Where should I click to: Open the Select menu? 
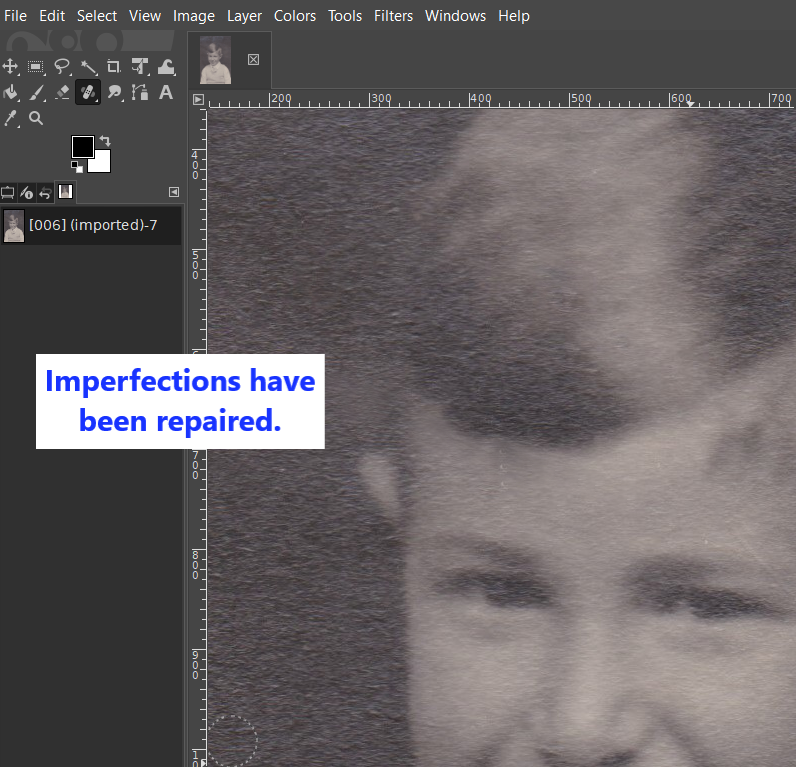(97, 16)
